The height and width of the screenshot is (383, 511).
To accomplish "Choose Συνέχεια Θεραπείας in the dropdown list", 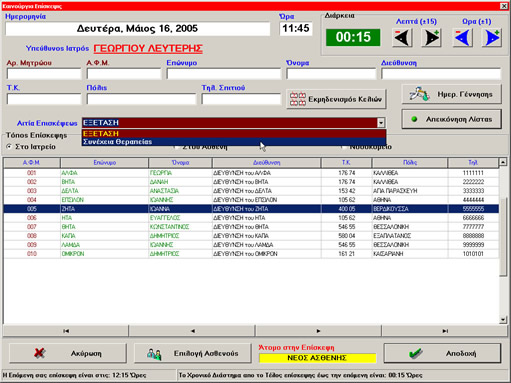I will (234, 142).
